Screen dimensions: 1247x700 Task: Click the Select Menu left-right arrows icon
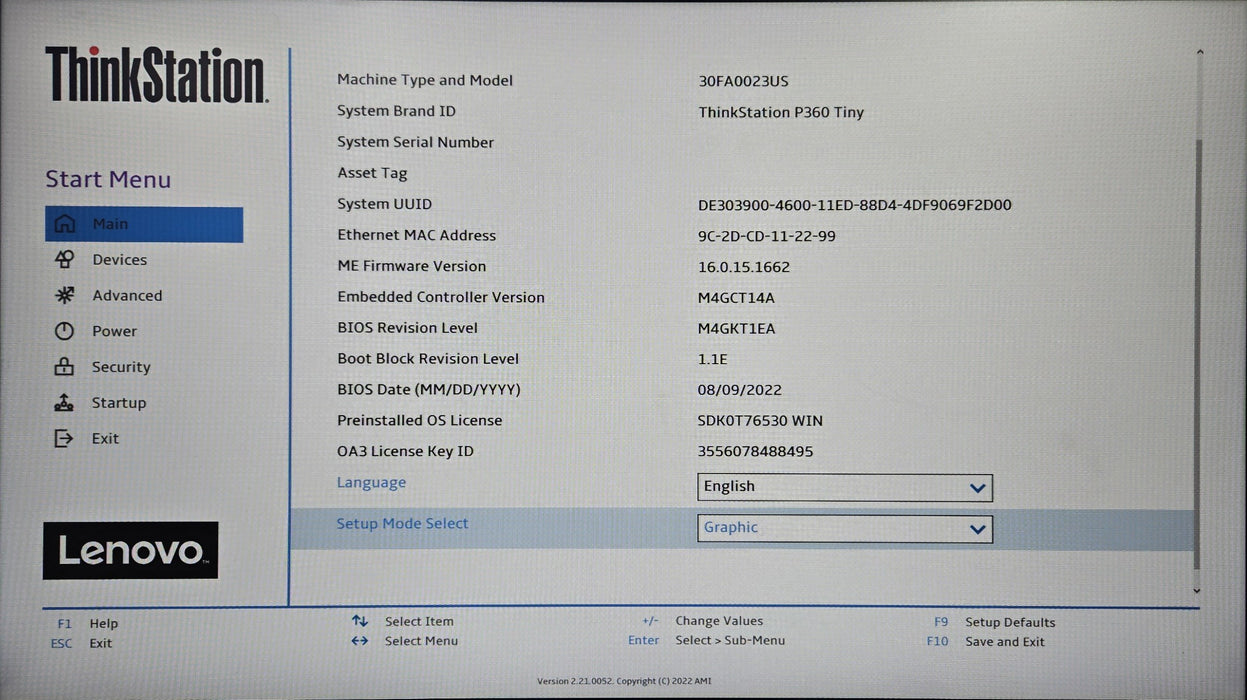click(360, 641)
